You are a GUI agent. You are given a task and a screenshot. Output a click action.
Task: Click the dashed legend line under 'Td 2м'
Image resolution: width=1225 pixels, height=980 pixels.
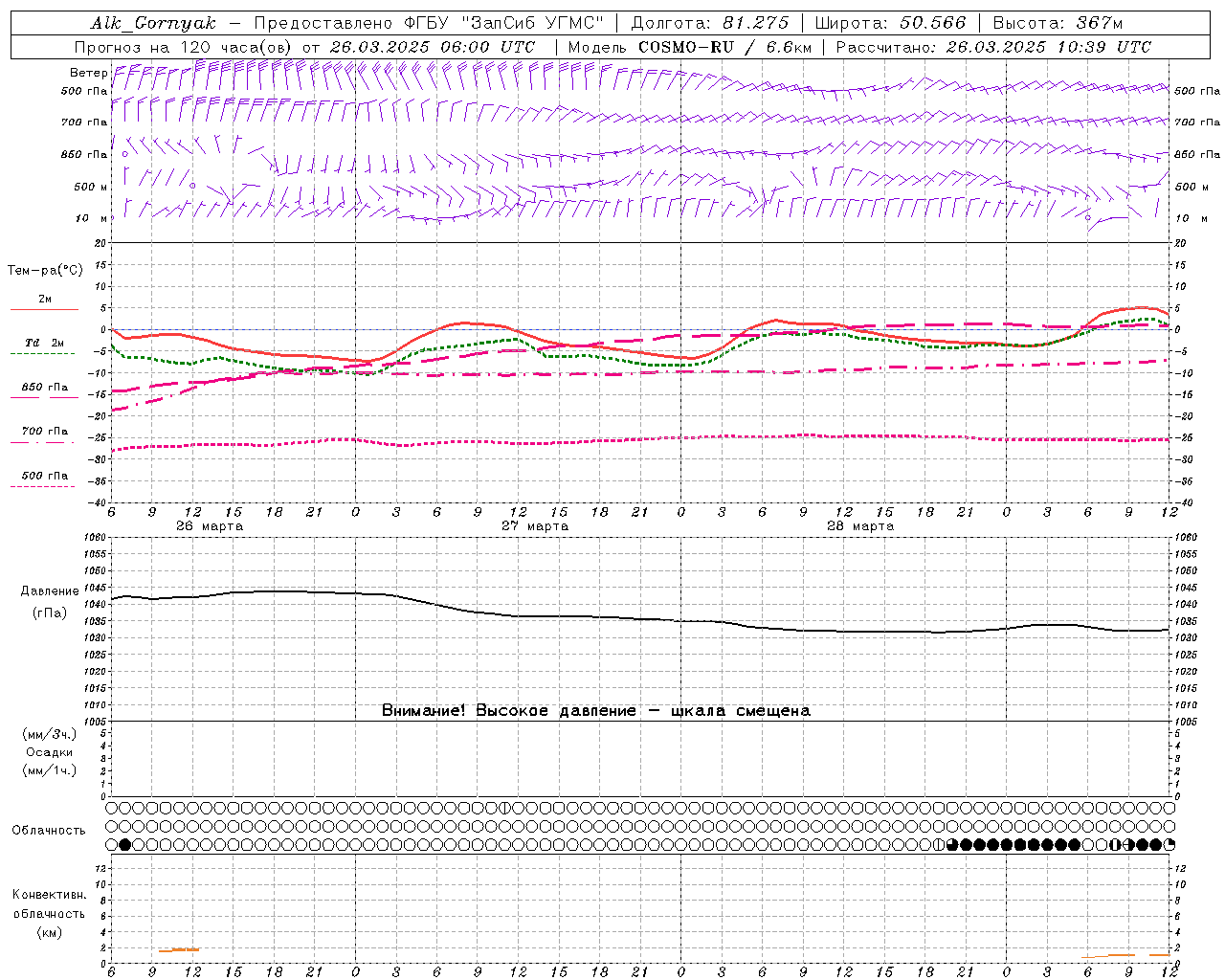[x=43, y=353]
